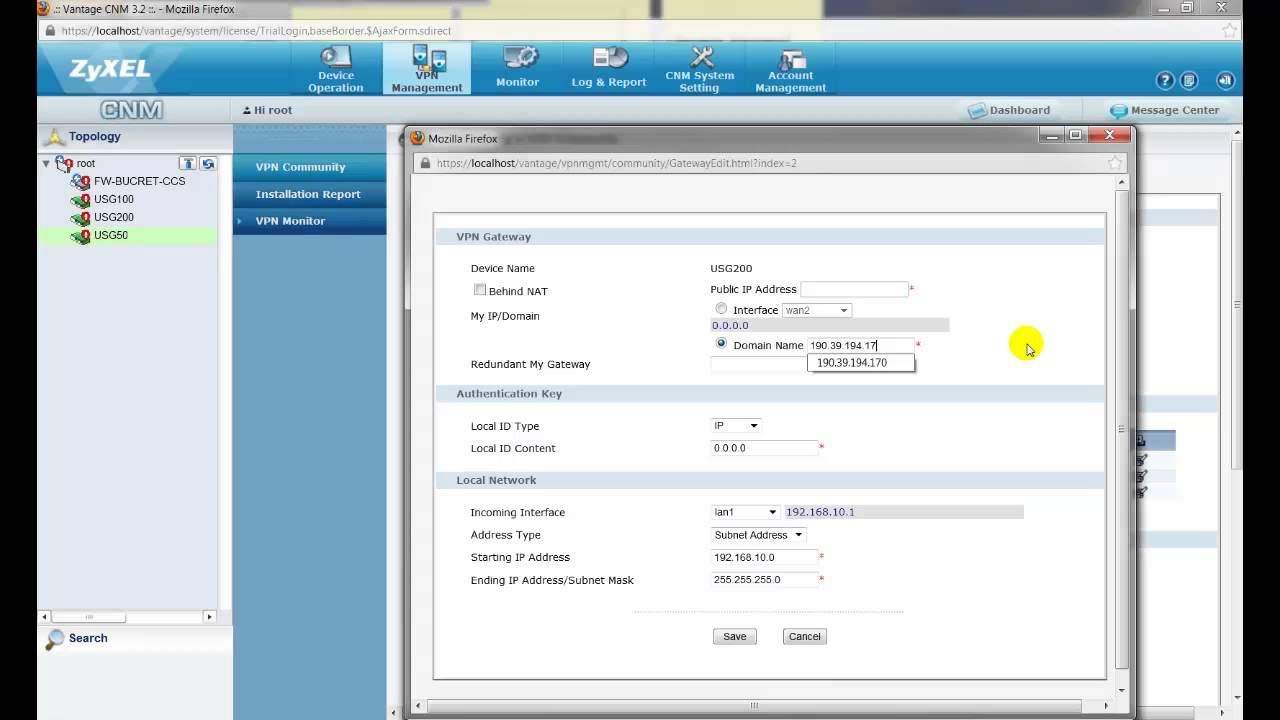Click main Firefox bookmark star icon
The height and width of the screenshot is (720, 1280).
click(1229, 31)
